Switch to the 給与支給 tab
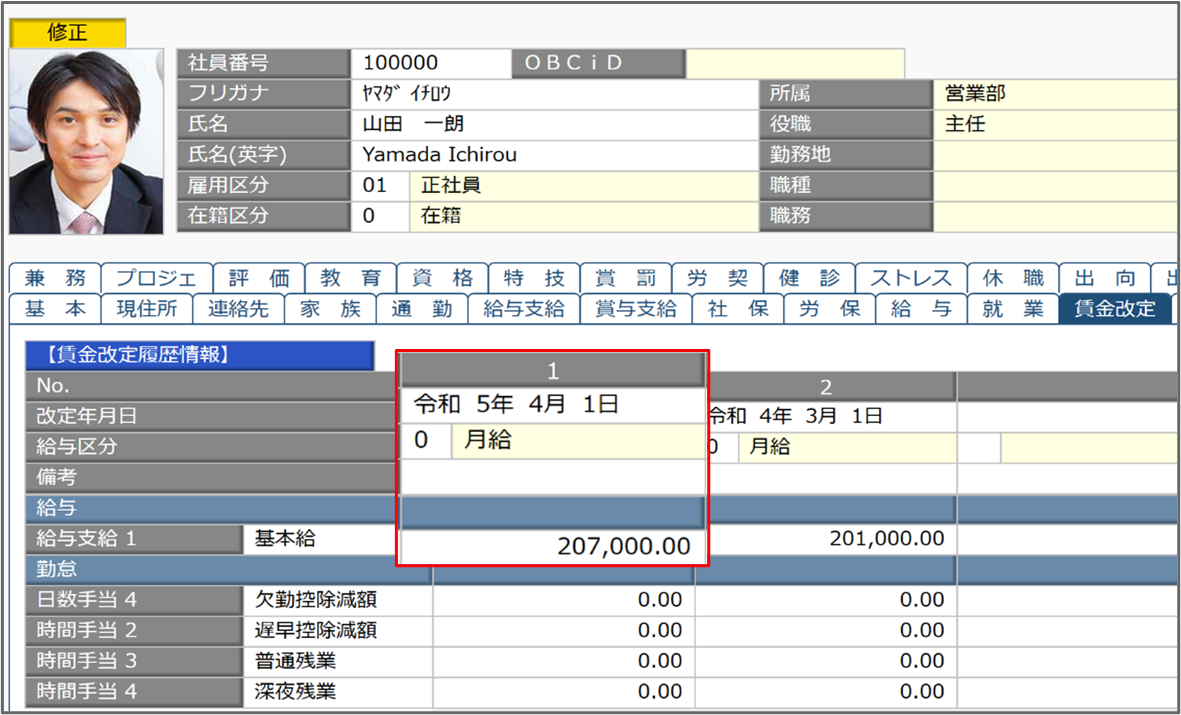 (x=524, y=309)
